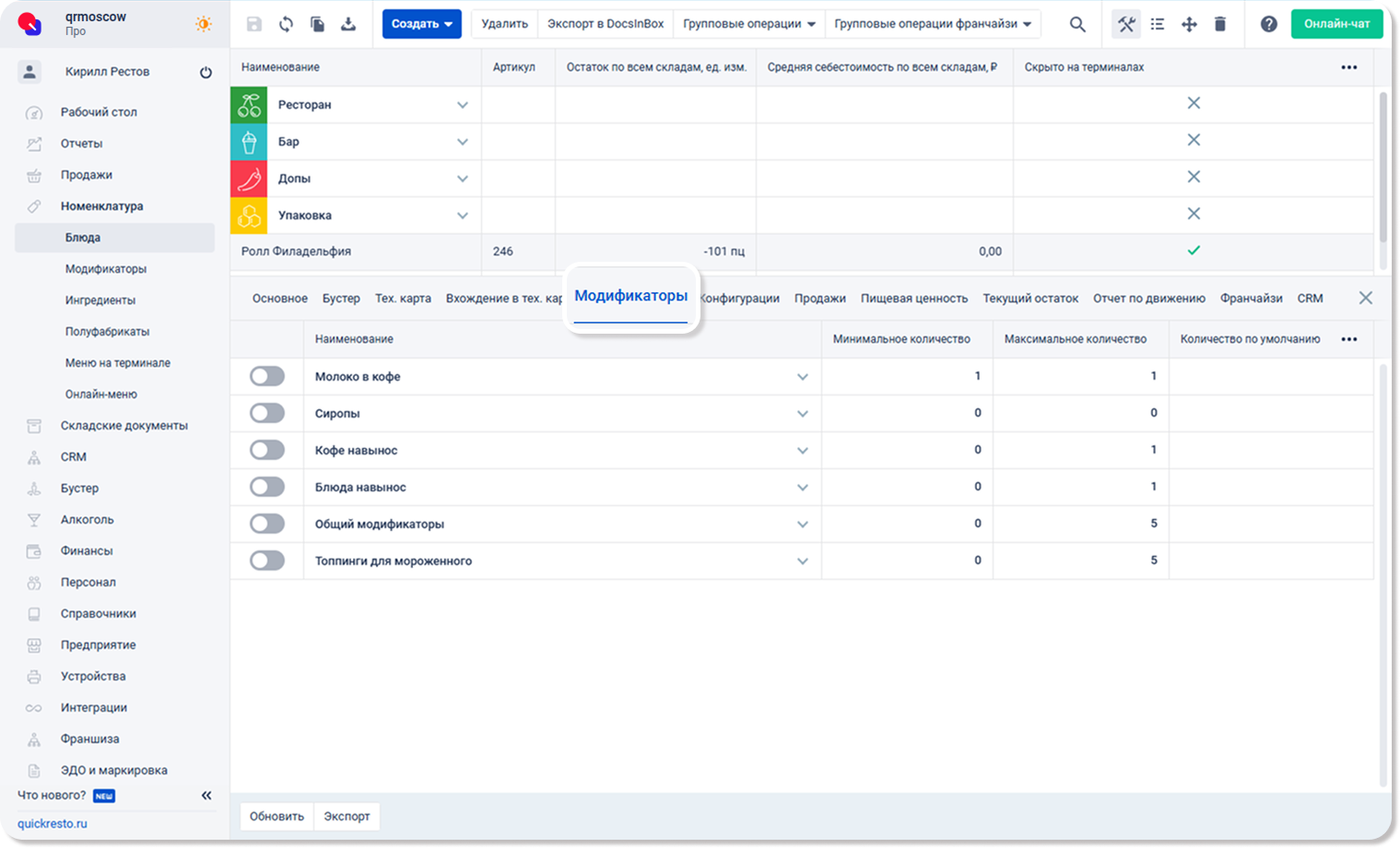Screen dimensions: 1400x848
Task: Expand the Кофе навынос modifier group
Action: pyautogui.click(x=803, y=451)
